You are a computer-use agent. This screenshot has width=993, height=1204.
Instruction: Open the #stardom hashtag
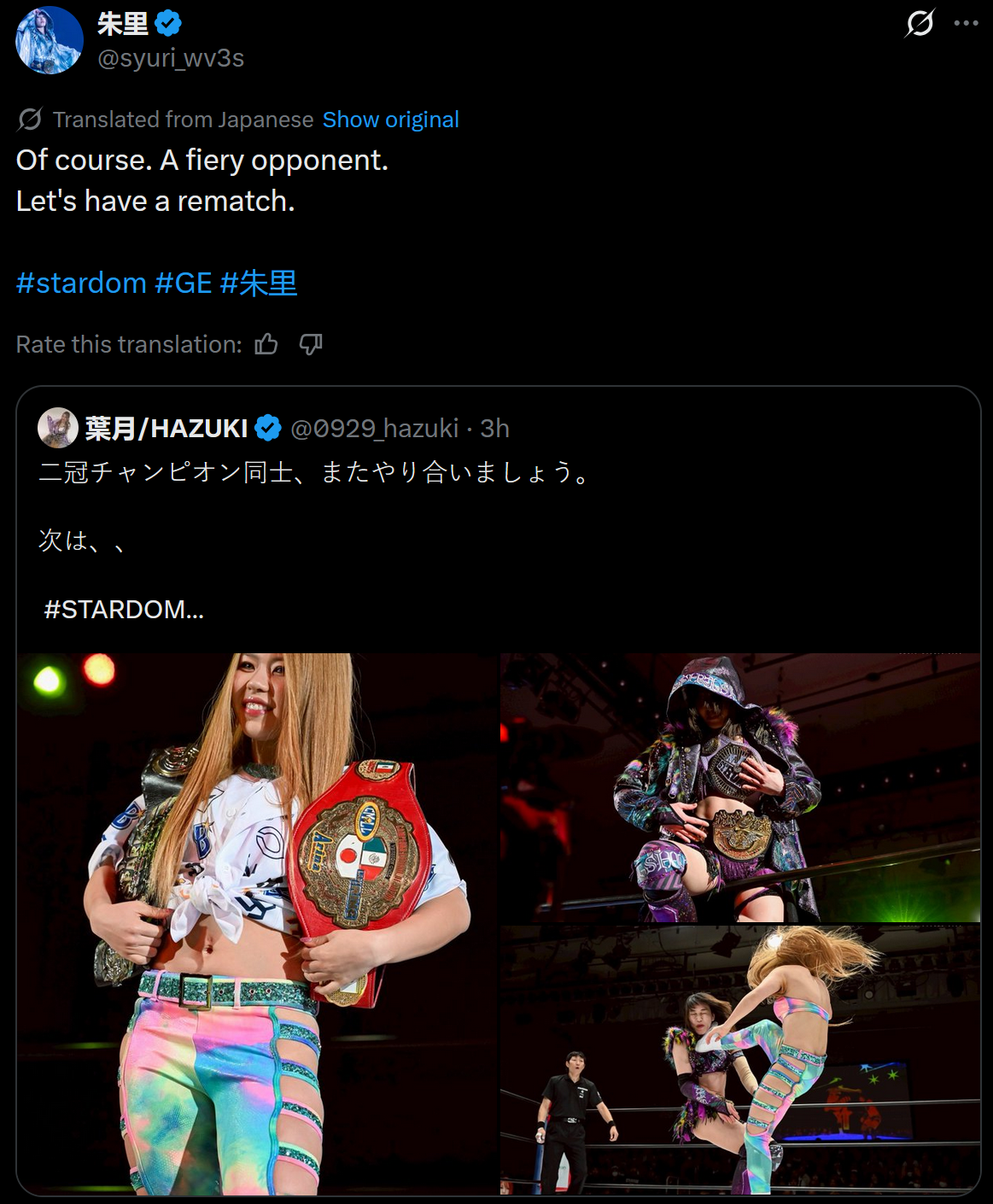pyautogui.click(x=81, y=283)
